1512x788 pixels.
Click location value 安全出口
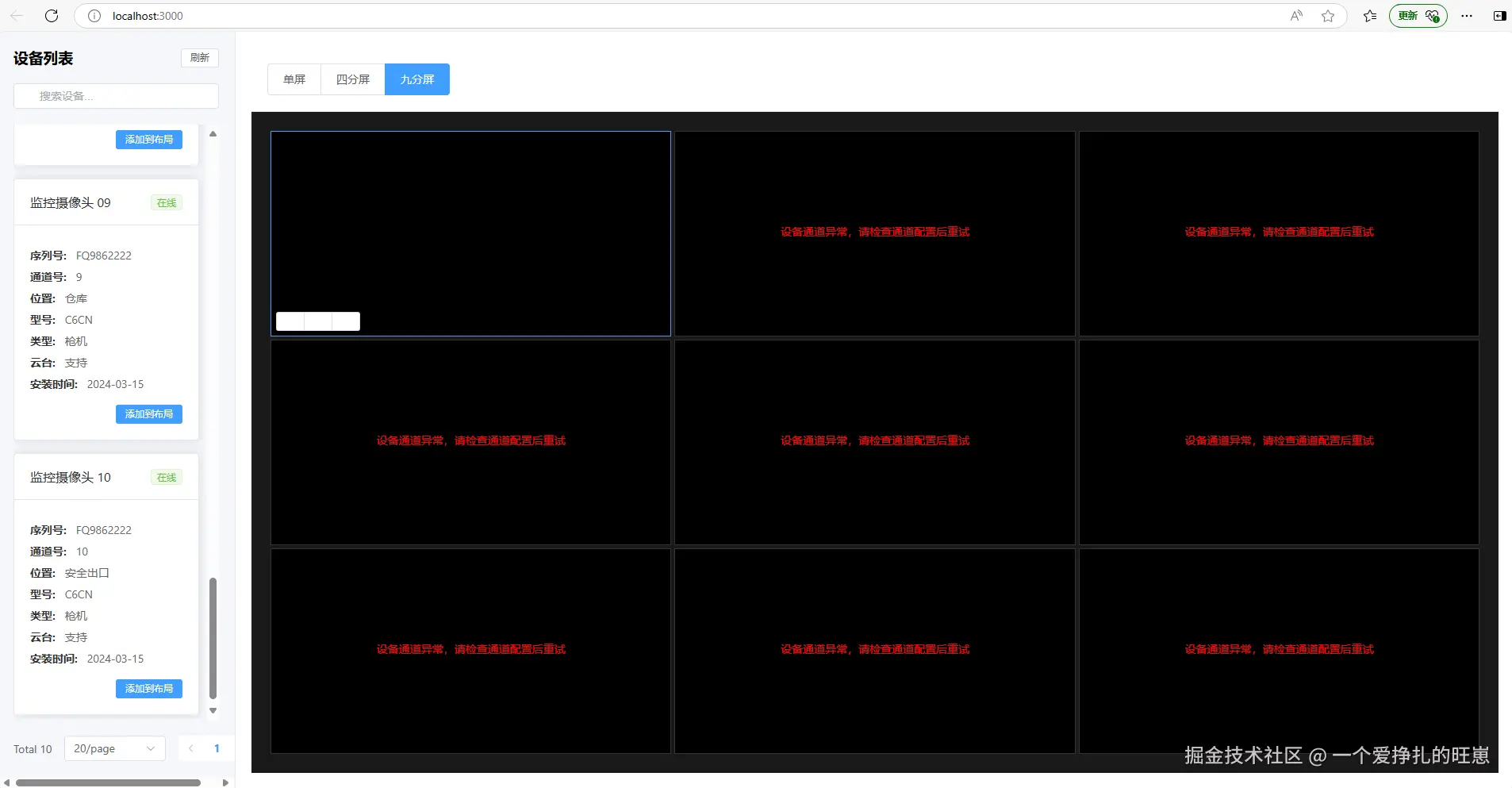click(x=87, y=573)
